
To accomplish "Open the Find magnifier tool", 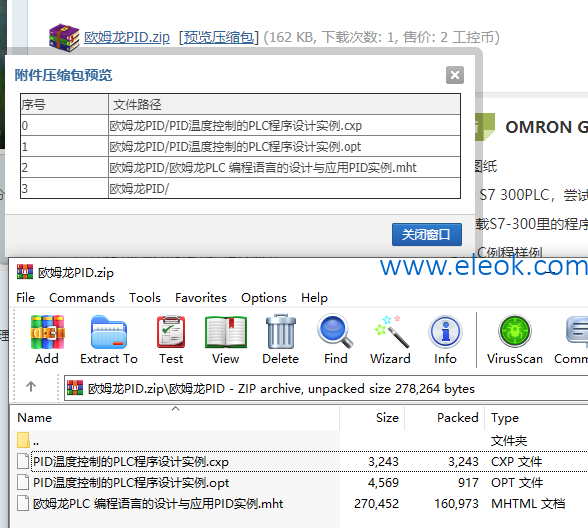I will 335,332.
